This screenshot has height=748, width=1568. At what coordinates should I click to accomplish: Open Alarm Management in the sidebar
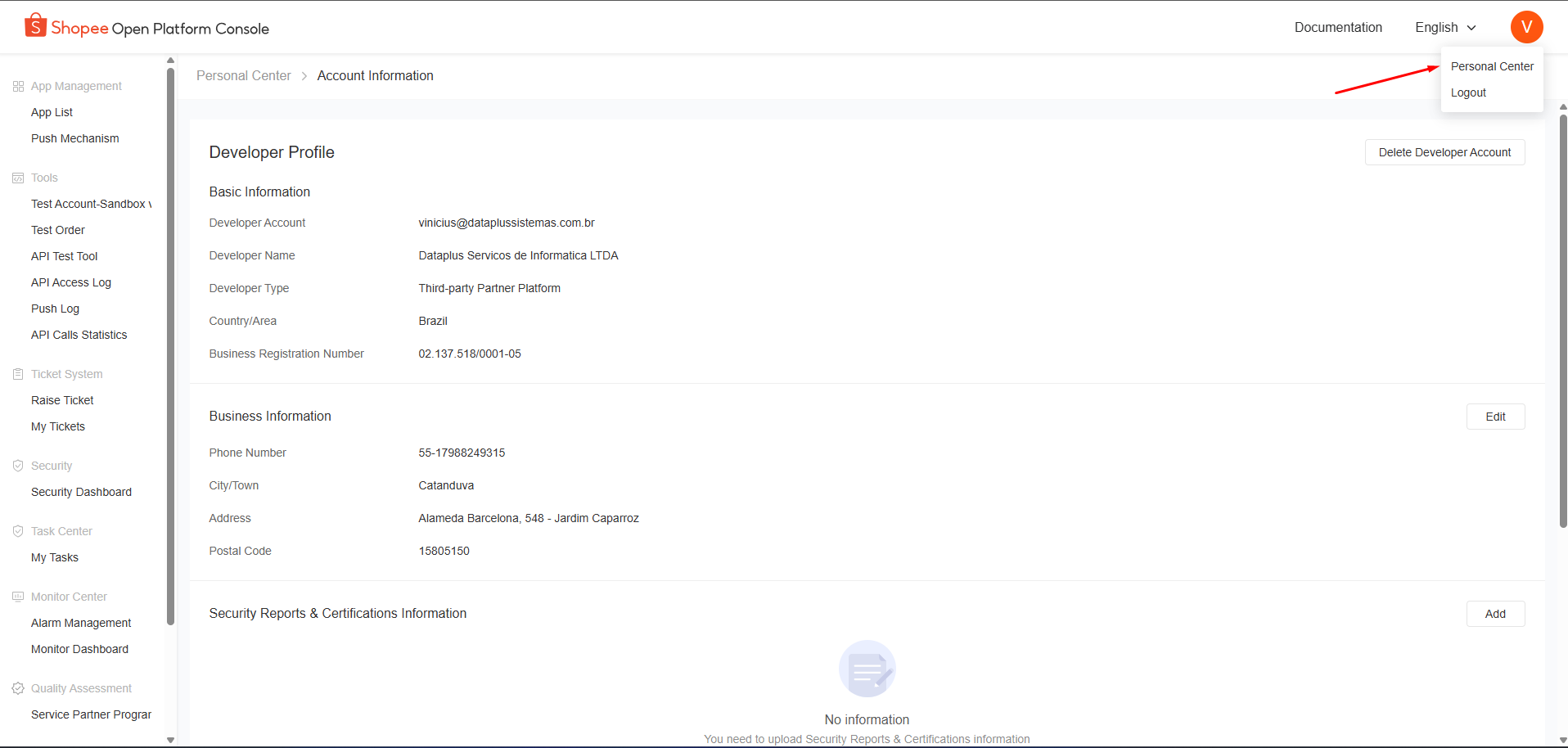click(81, 623)
